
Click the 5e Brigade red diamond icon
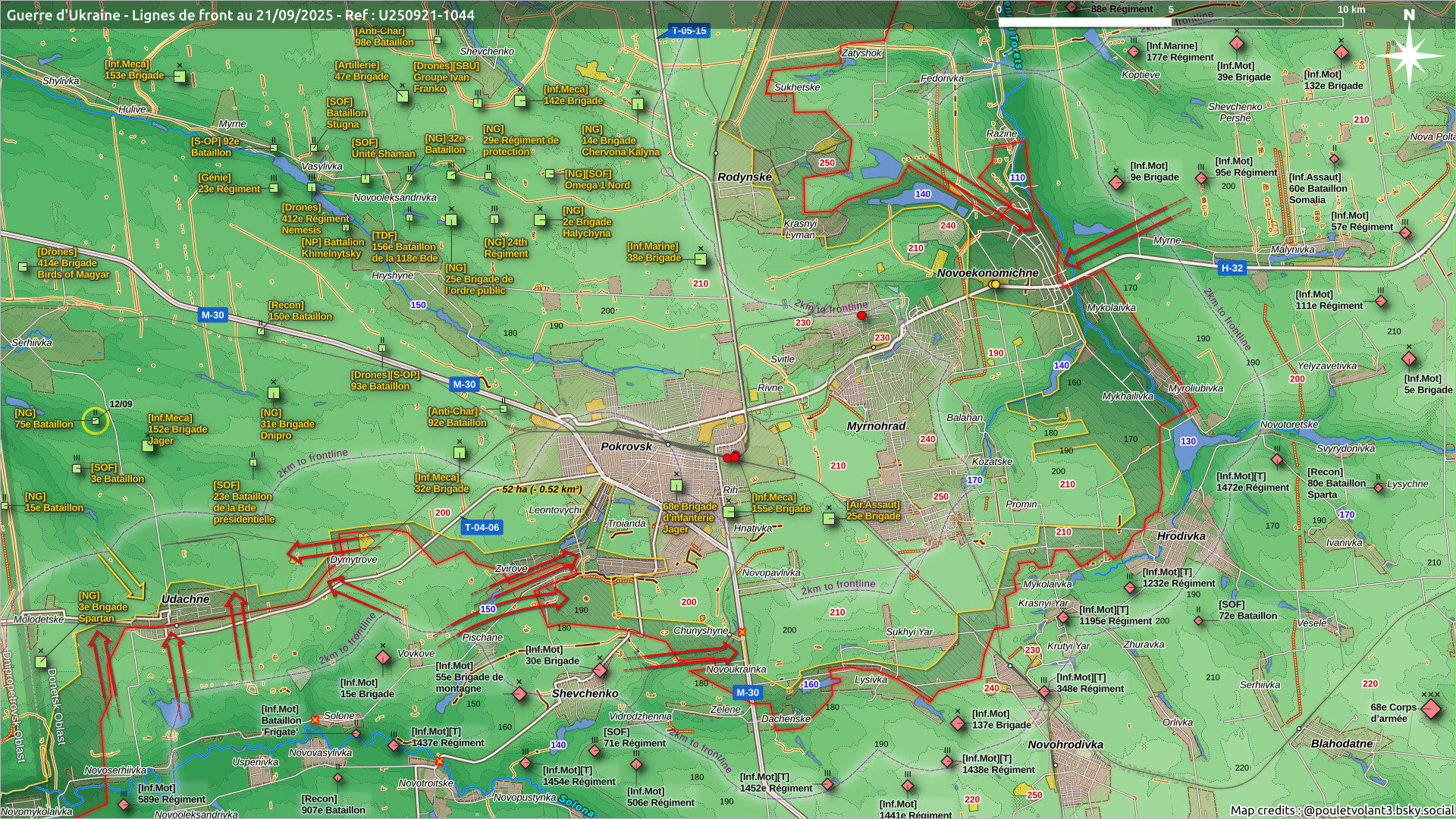click(1409, 359)
